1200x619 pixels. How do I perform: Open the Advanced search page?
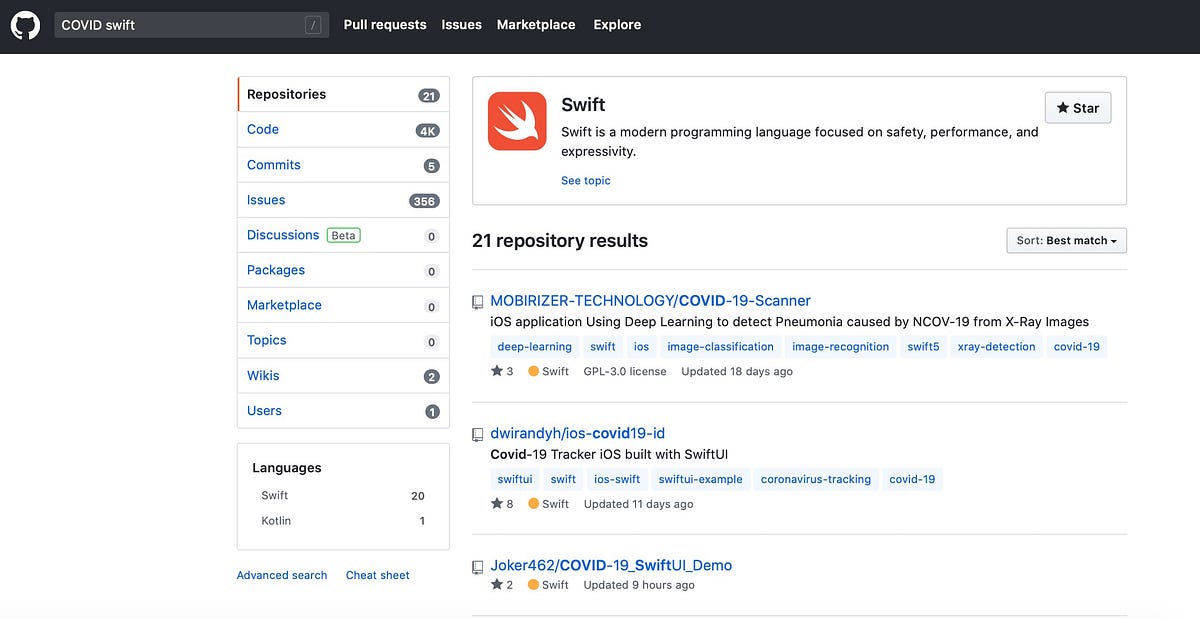281,574
